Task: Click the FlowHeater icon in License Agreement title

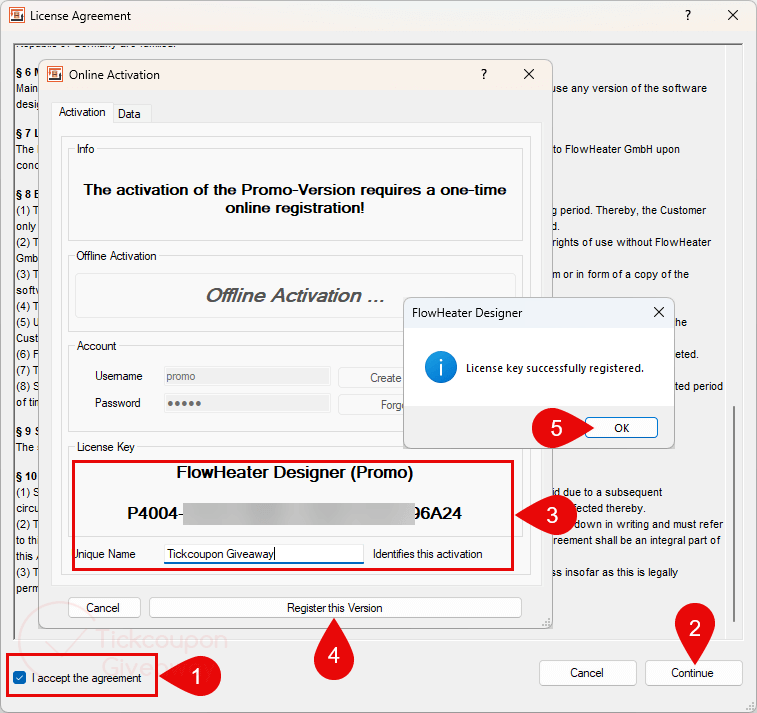Action: [17, 15]
